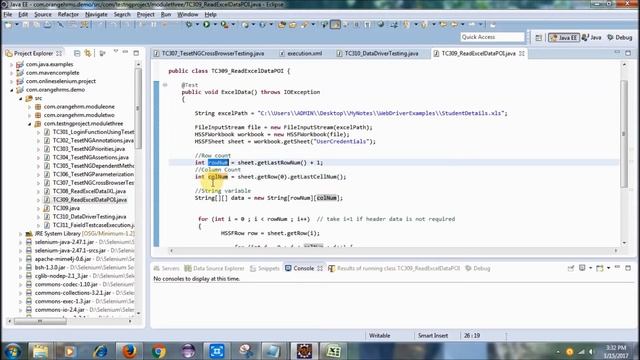Open Firefox from the Windows taskbar
This screenshot has width=640, height=360.
[x=129, y=351]
